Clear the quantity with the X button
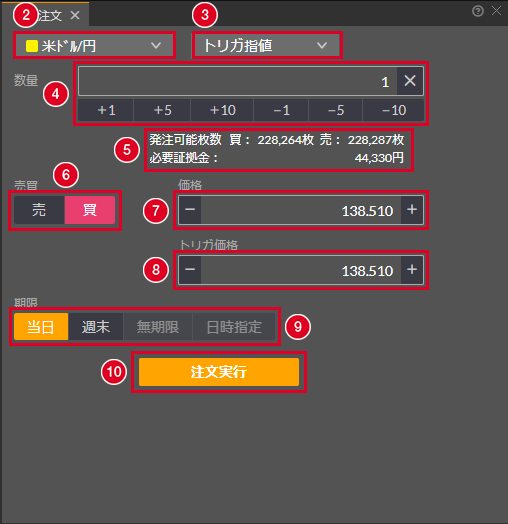 [410, 81]
